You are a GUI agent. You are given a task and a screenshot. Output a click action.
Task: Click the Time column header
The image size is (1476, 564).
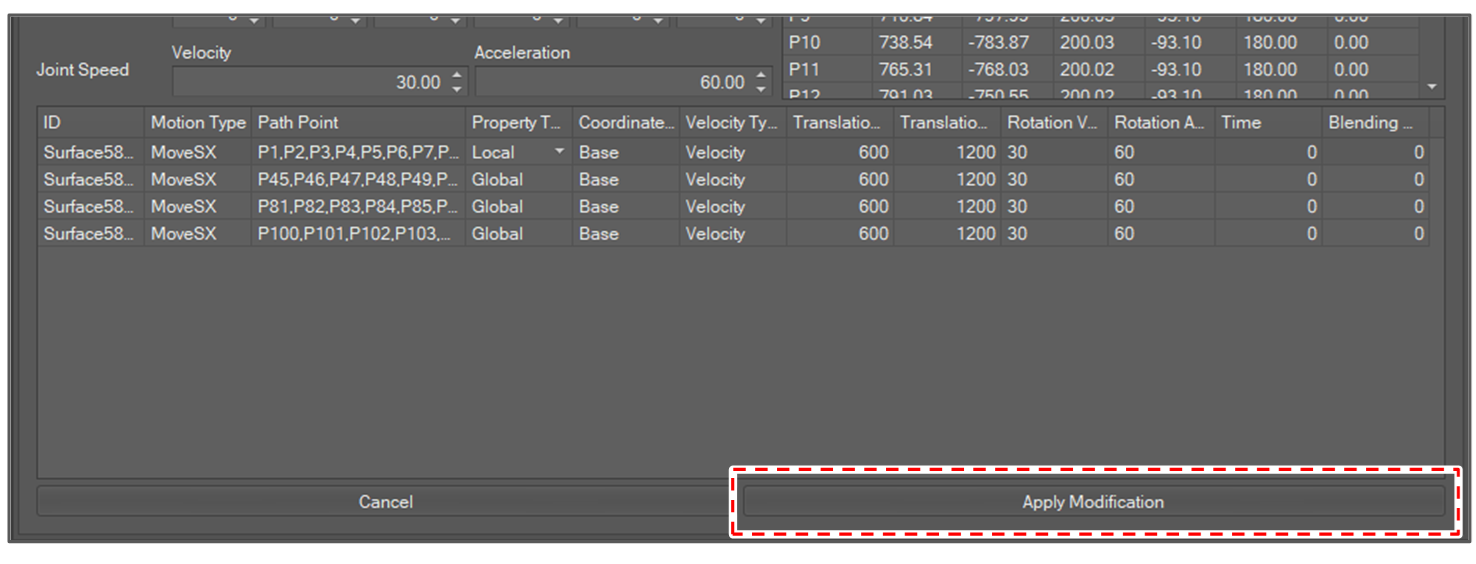click(1267, 123)
